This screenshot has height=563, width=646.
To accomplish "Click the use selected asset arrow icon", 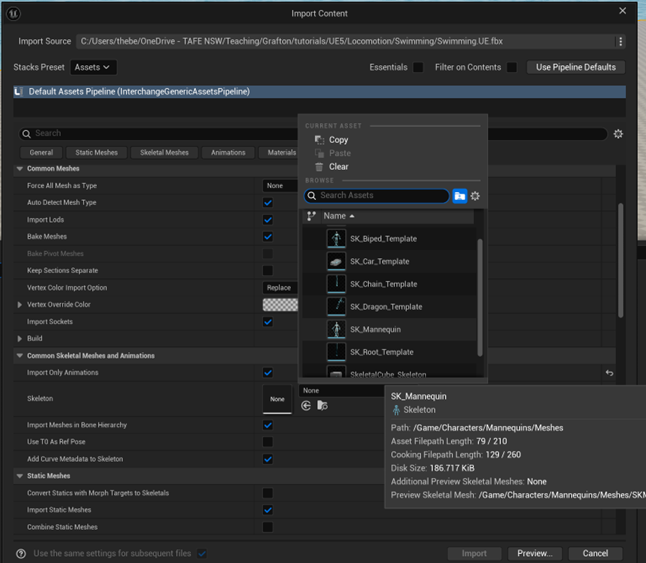I will coord(306,406).
